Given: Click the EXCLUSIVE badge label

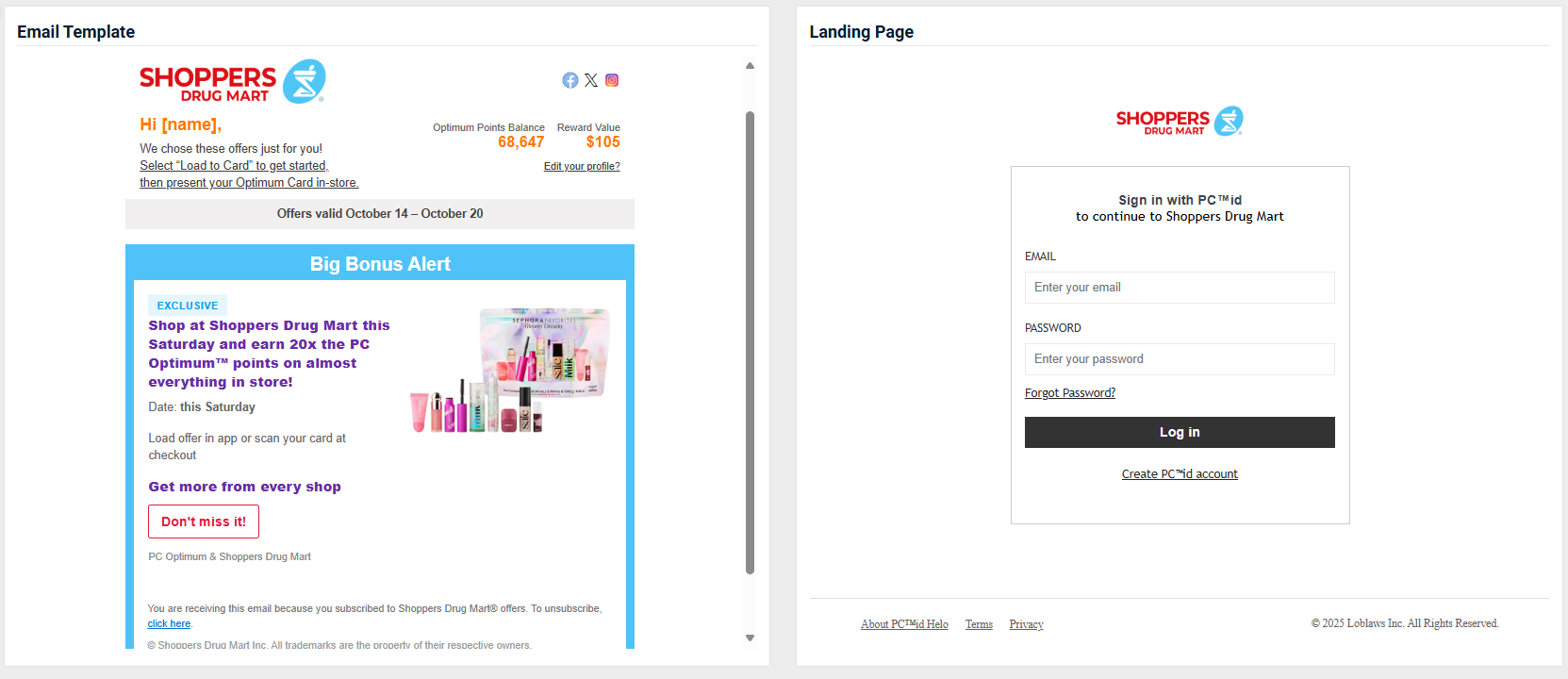Looking at the screenshot, I should [x=188, y=306].
